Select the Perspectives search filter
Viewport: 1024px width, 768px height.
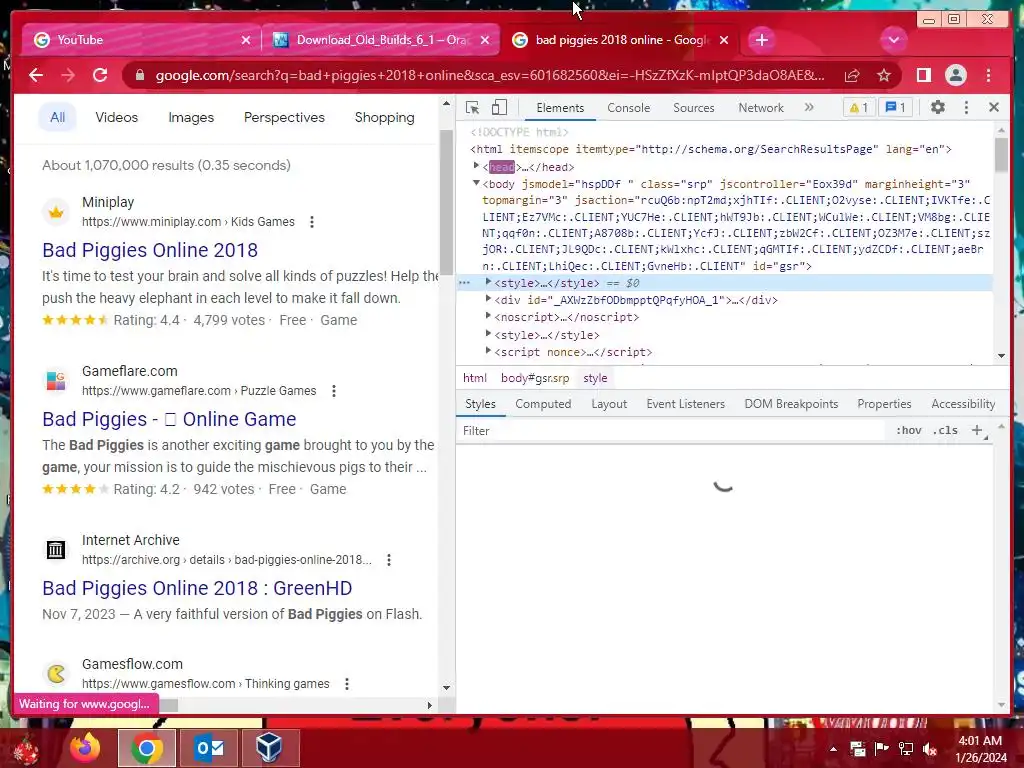(284, 118)
